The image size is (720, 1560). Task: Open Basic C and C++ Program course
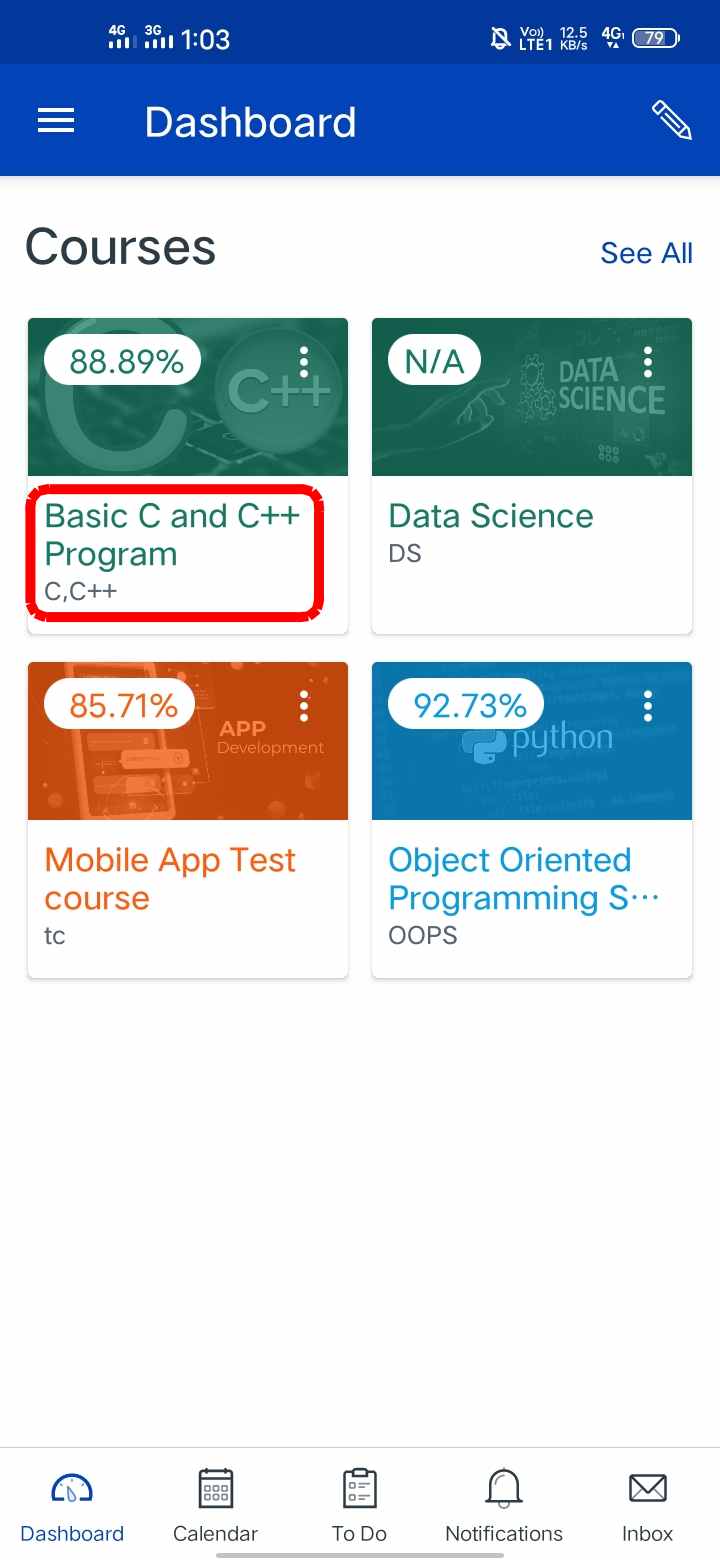172,535
